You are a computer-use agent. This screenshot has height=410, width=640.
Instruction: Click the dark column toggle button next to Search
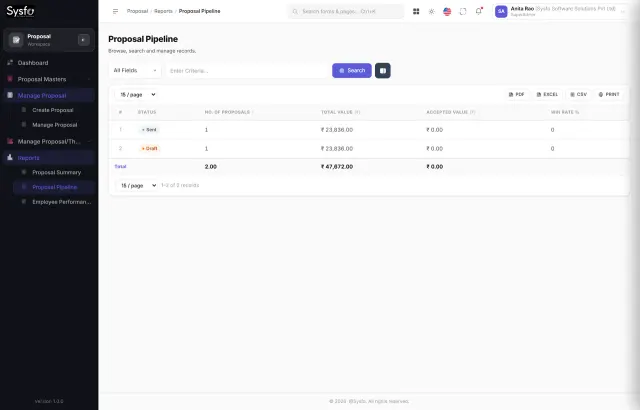click(x=383, y=71)
